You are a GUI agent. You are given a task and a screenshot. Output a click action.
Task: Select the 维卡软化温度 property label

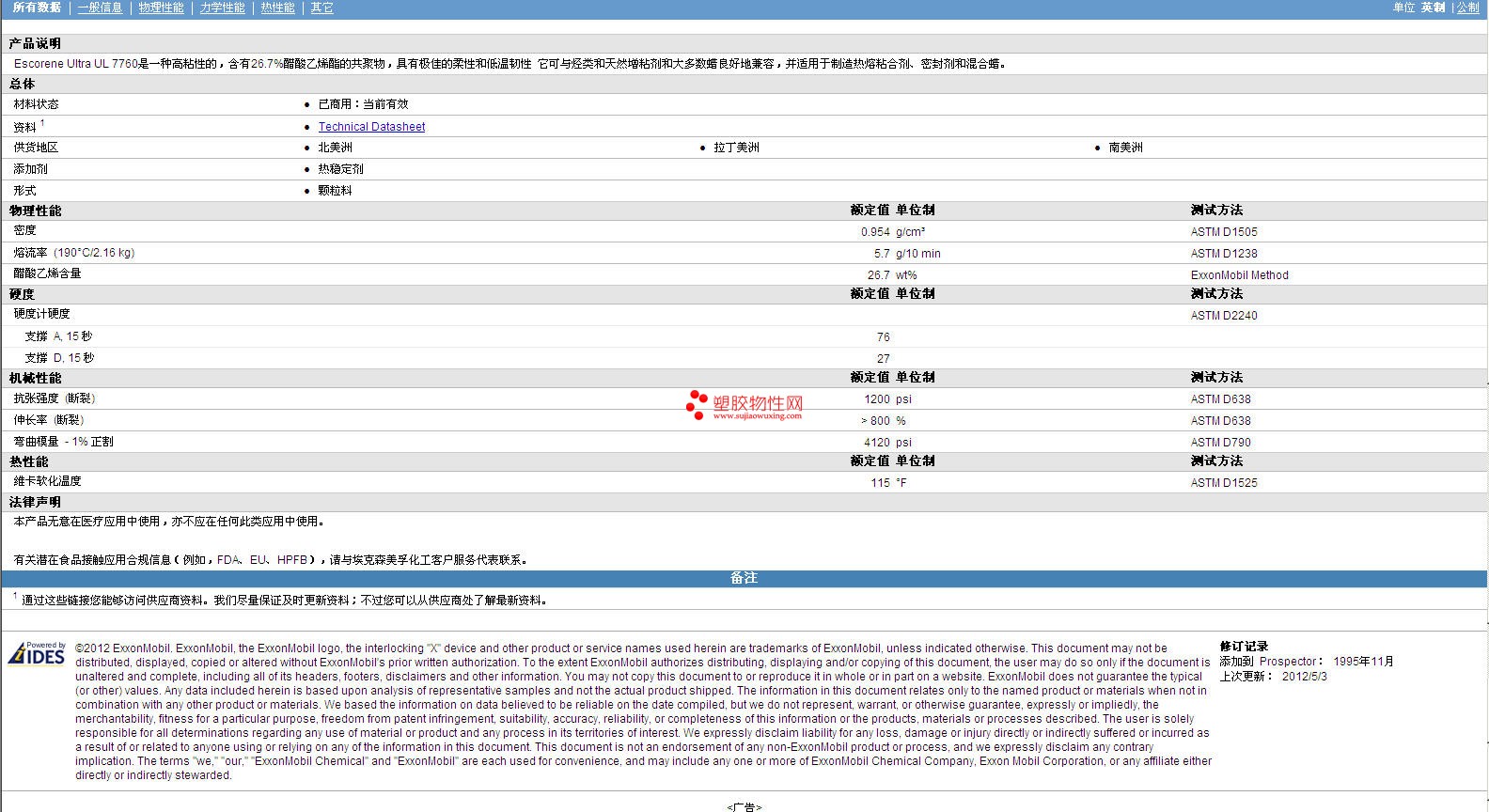click(x=47, y=481)
